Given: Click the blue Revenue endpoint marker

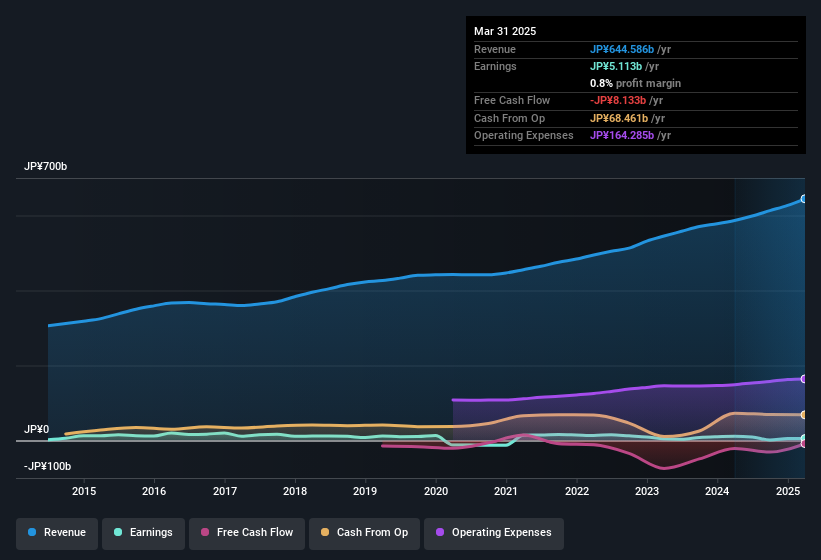Looking at the screenshot, I should 804,199.
